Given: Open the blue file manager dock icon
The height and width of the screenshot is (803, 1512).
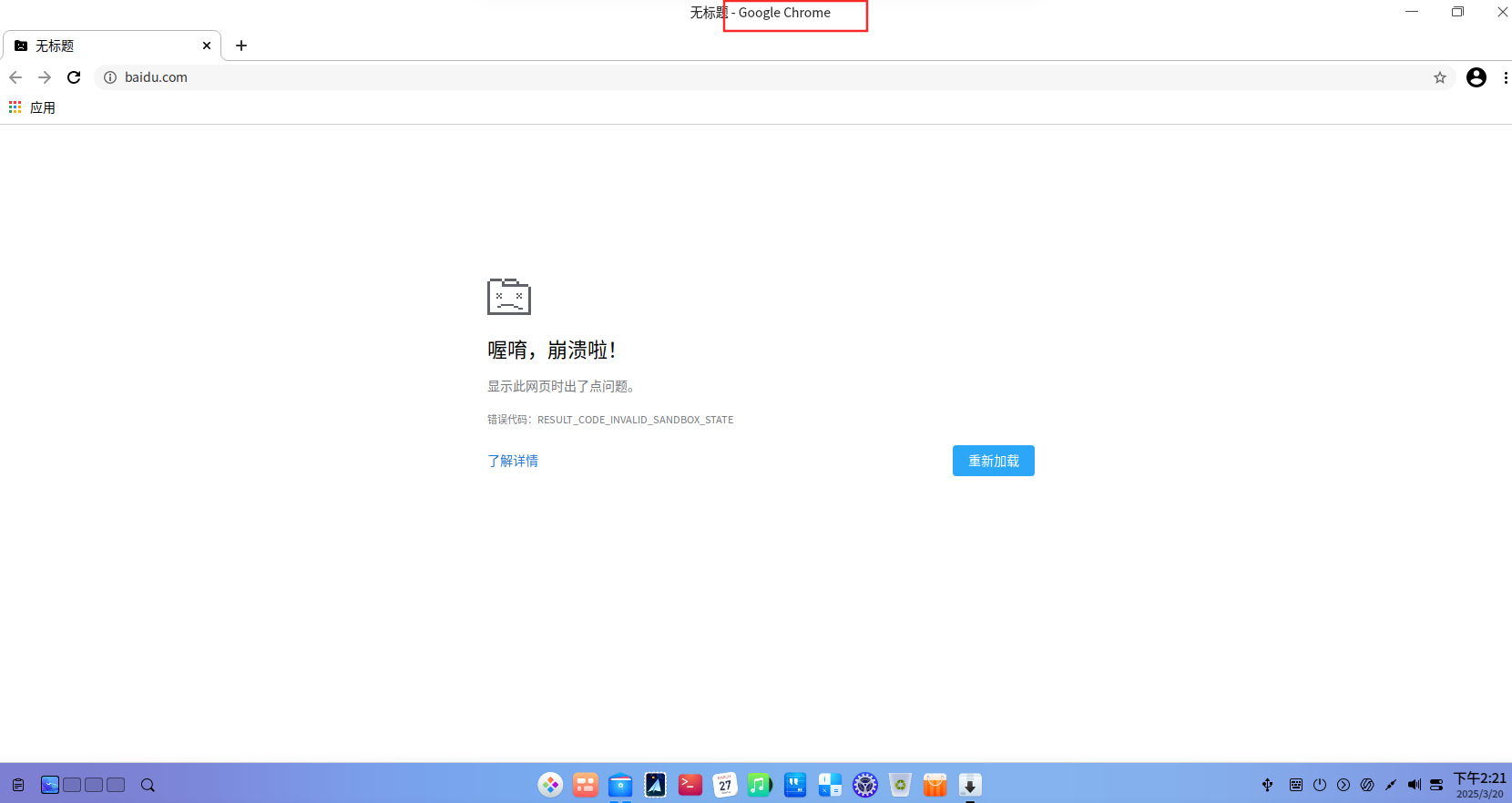Looking at the screenshot, I should [x=620, y=785].
